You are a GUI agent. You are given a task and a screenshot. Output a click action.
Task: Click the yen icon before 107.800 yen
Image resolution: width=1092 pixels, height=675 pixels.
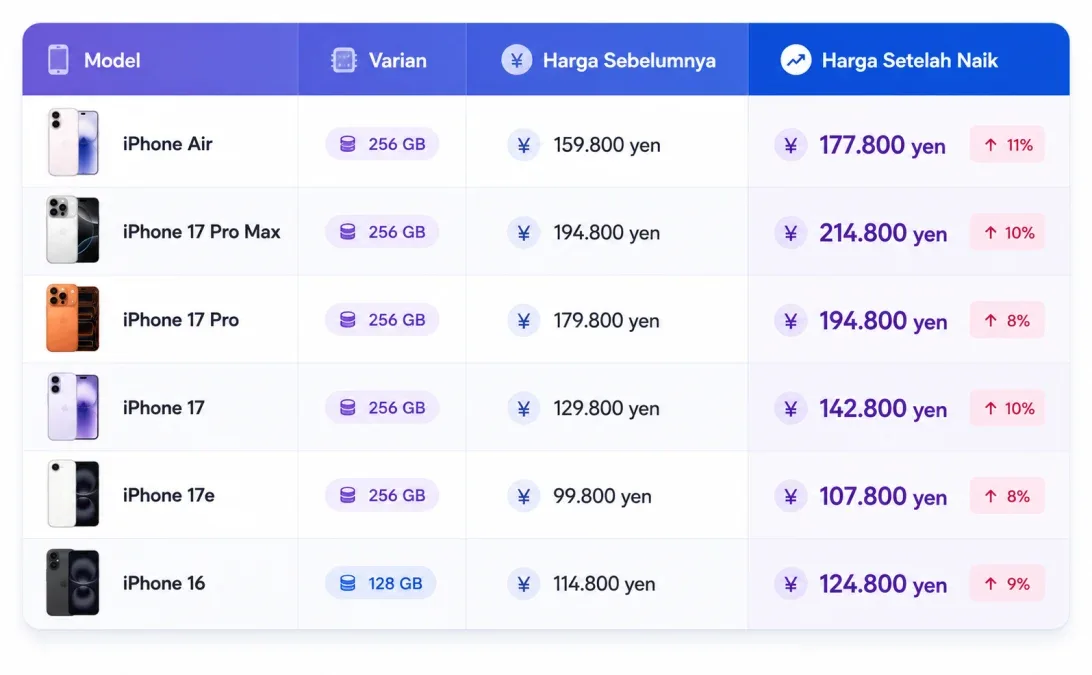790,496
